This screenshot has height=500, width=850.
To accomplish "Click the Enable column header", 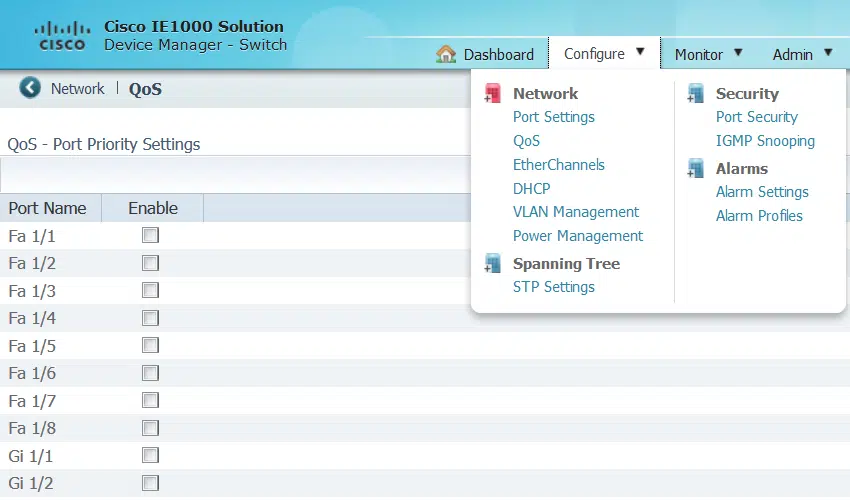I will point(153,208).
